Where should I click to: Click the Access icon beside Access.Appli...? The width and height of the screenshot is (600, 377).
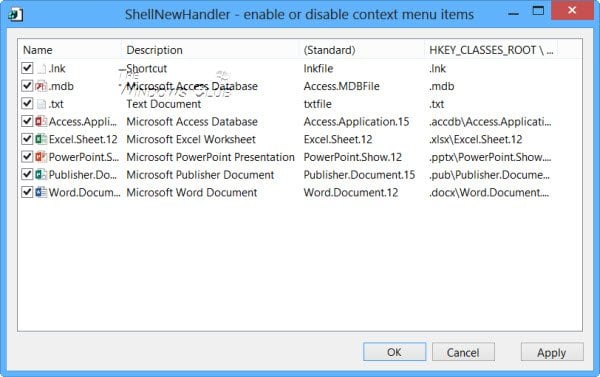click(x=41, y=121)
